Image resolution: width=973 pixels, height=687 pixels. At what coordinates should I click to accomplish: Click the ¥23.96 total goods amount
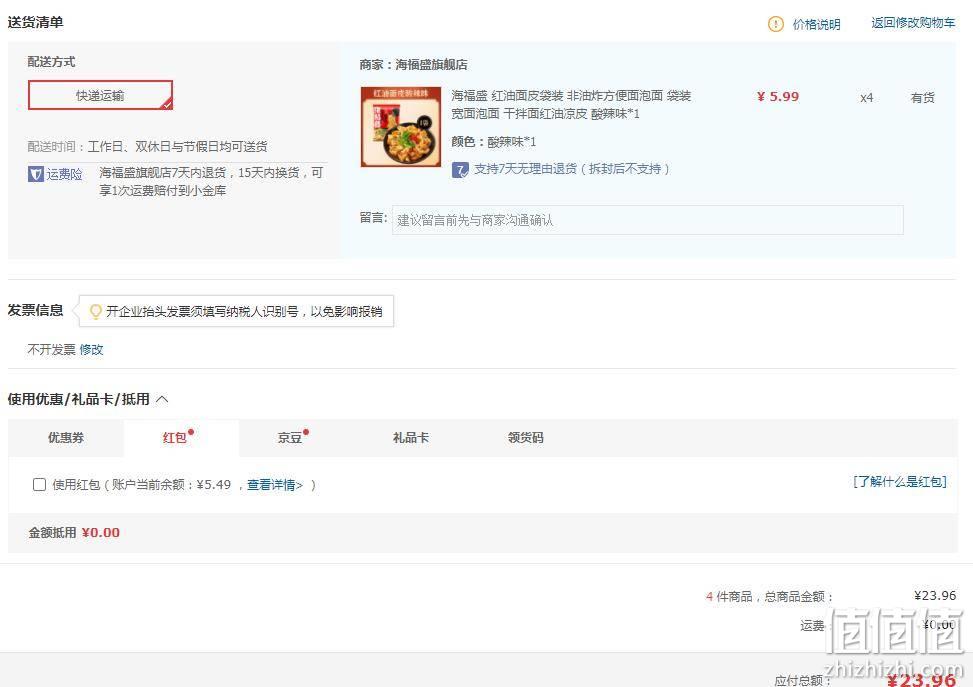935,596
